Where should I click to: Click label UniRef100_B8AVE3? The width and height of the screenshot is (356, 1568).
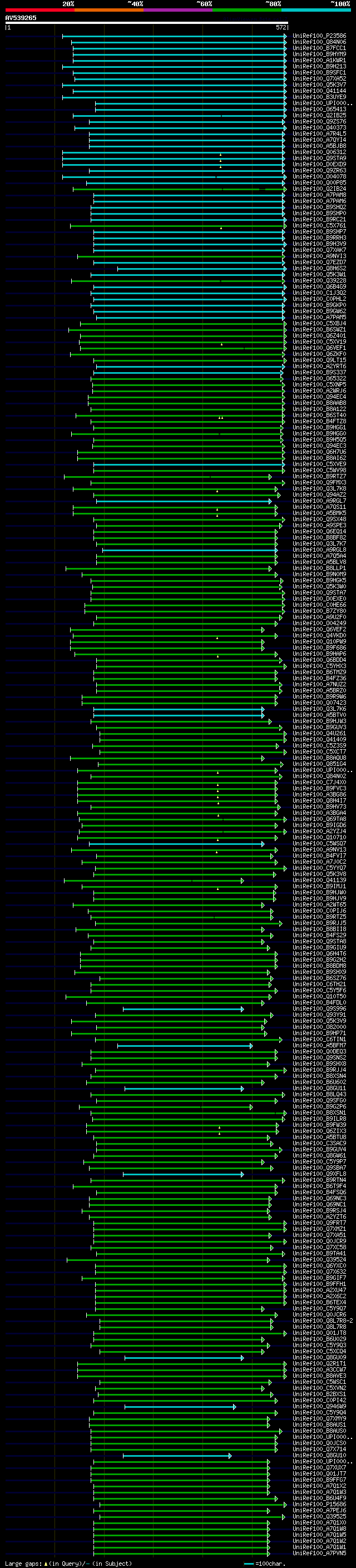tap(319, 1376)
